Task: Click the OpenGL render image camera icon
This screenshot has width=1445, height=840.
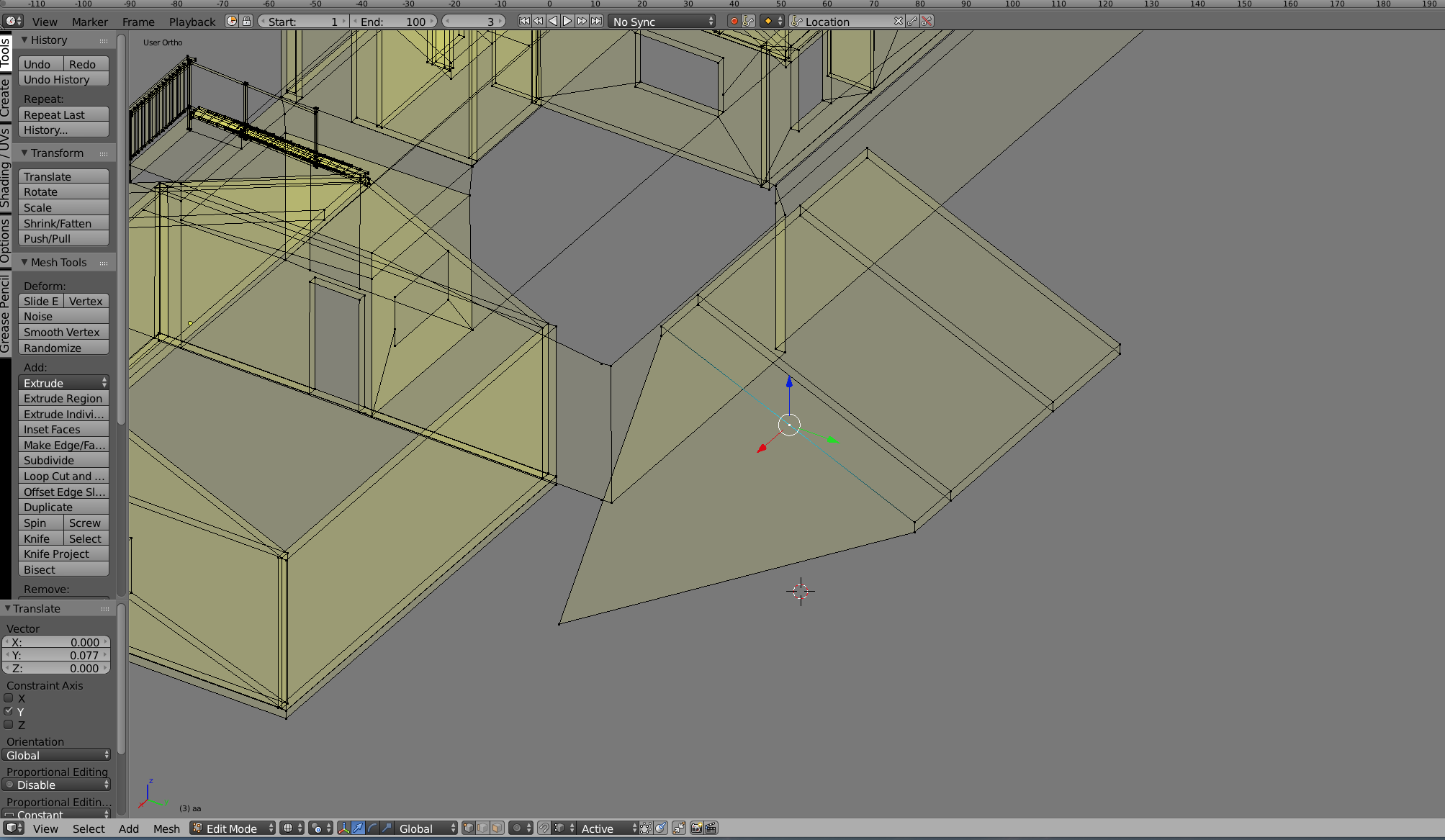Action: [x=696, y=828]
